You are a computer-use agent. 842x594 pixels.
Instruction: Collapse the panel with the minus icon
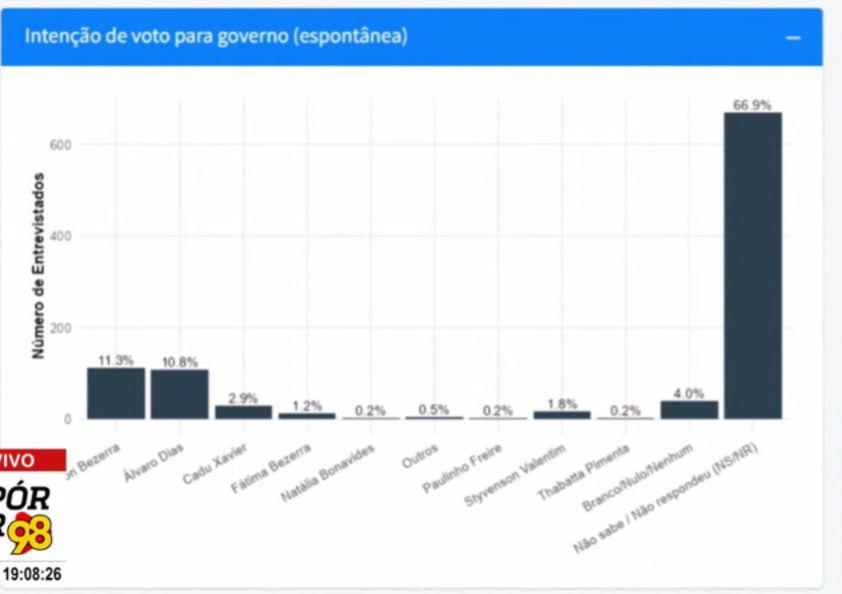pos(793,38)
